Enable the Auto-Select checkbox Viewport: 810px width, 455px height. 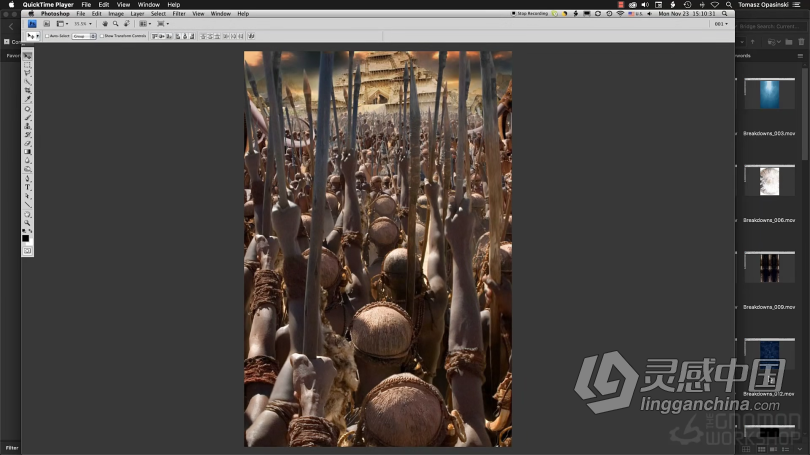click(x=47, y=36)
